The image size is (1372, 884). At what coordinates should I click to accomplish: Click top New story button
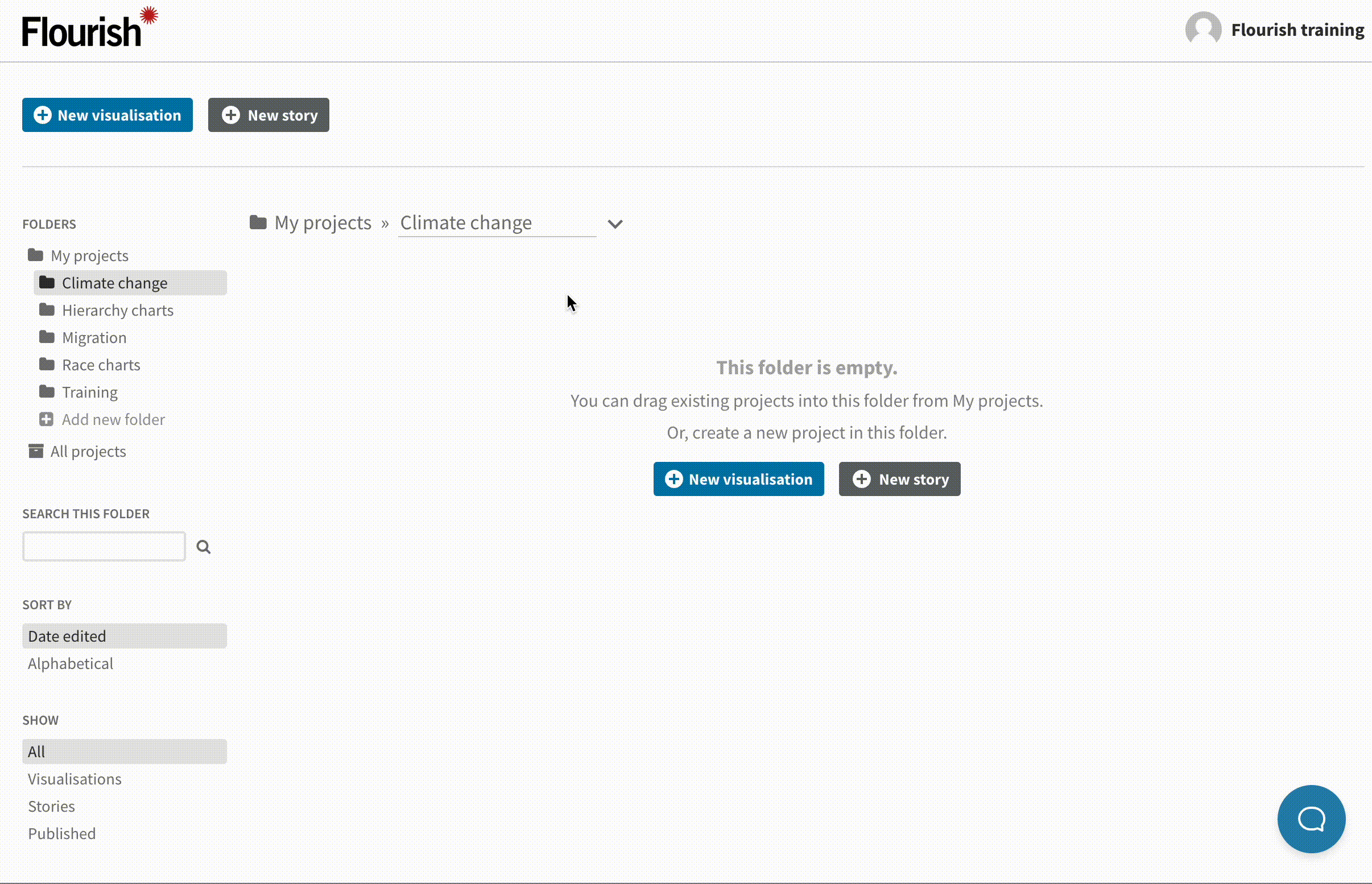click(x=268, y=115)
